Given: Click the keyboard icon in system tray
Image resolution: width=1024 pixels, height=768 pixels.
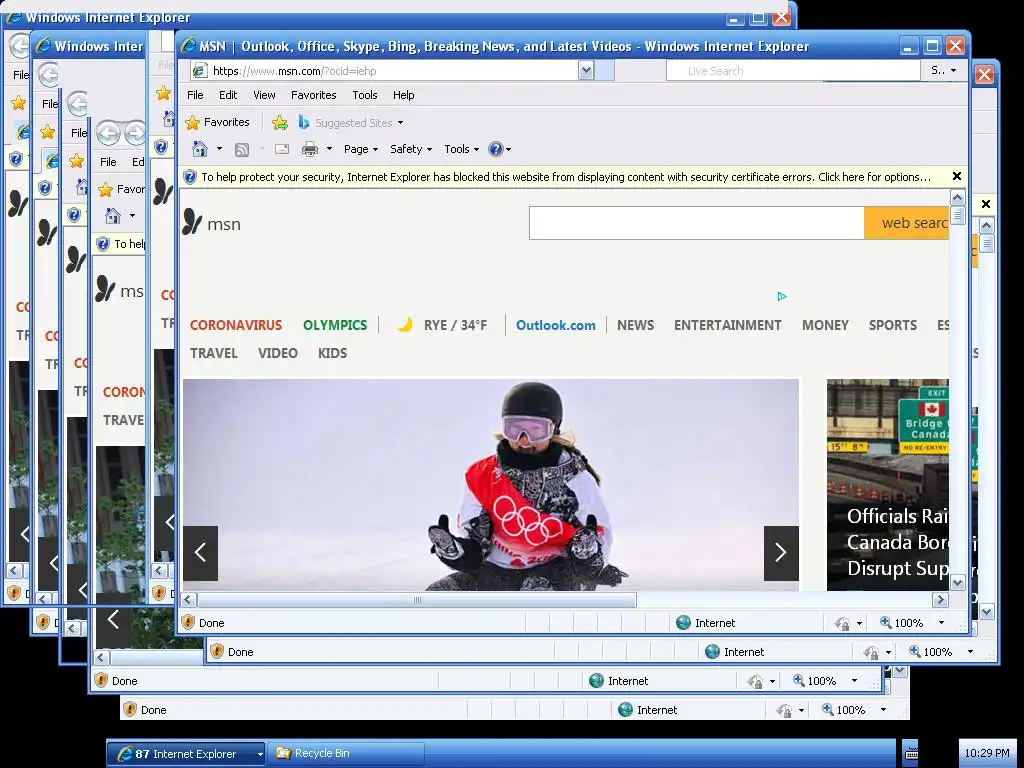Looking at the screenshot, I should [911, 753].
